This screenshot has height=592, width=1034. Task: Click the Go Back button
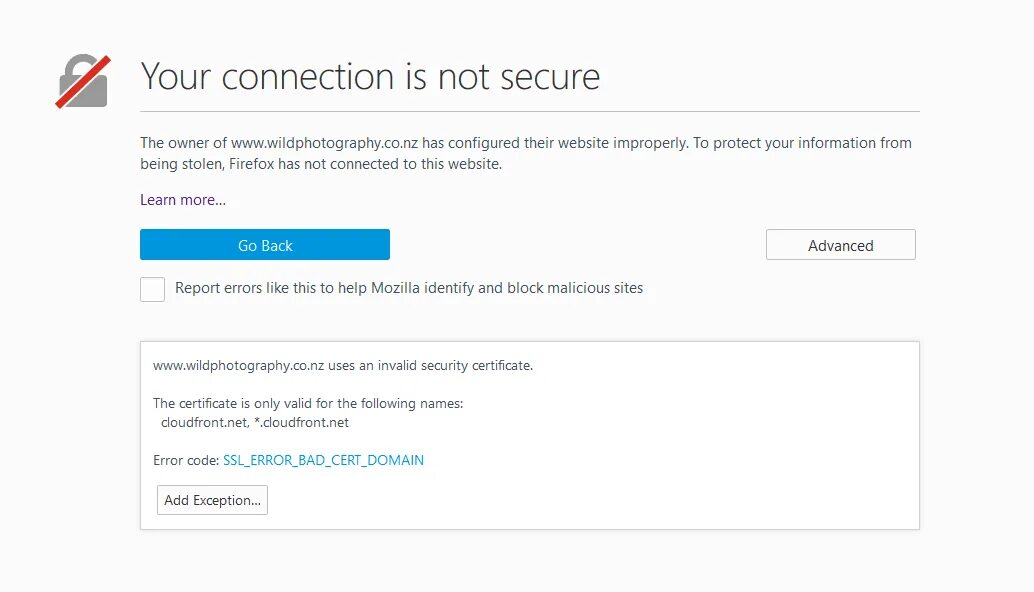[x=265, y=245]
